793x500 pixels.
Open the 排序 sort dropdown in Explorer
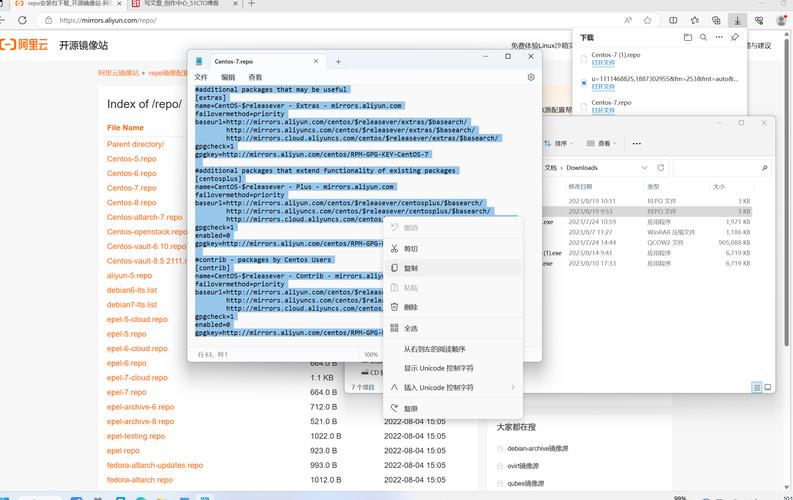558,144
